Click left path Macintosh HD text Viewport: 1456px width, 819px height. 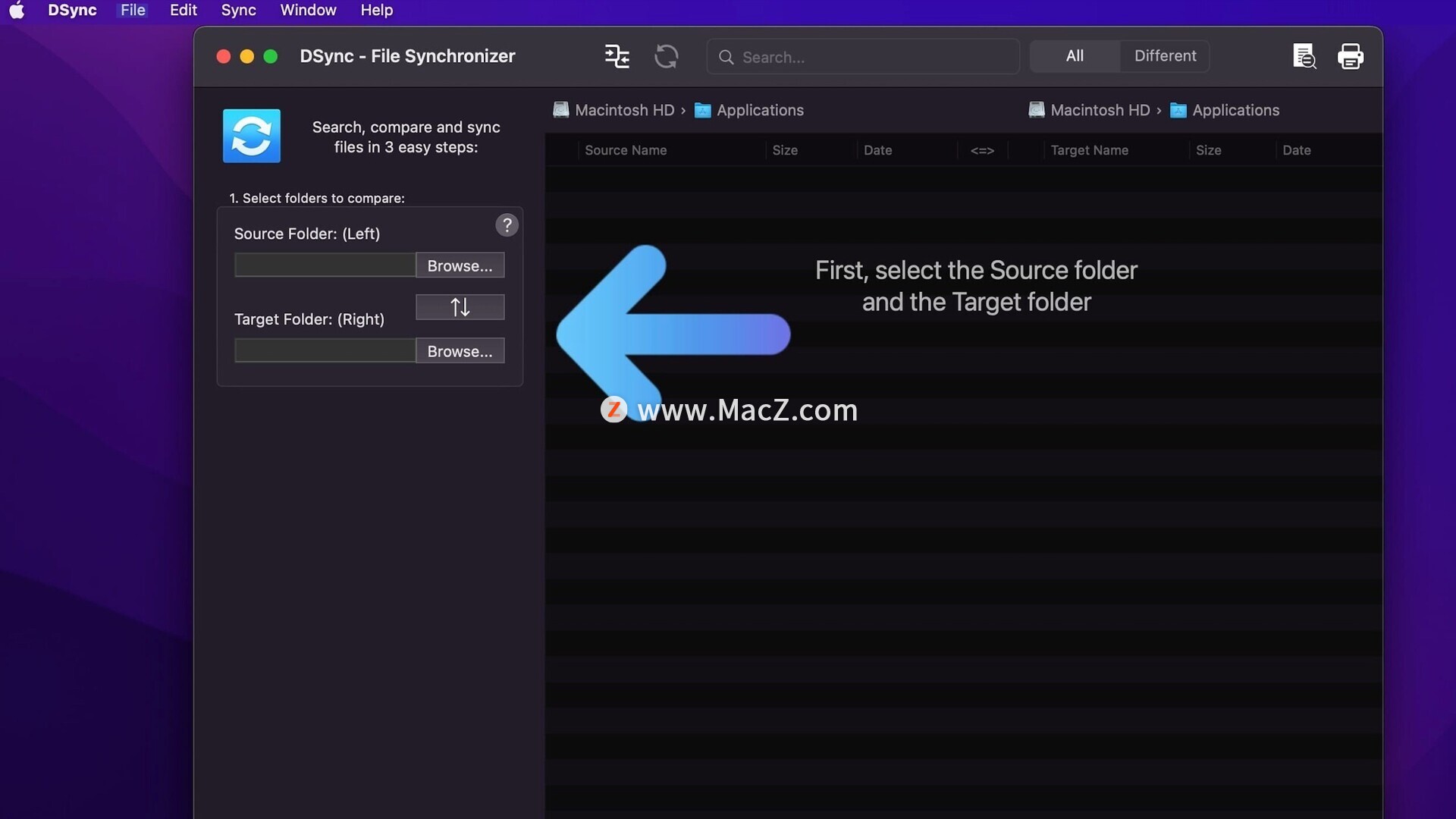tap(625, 110)
